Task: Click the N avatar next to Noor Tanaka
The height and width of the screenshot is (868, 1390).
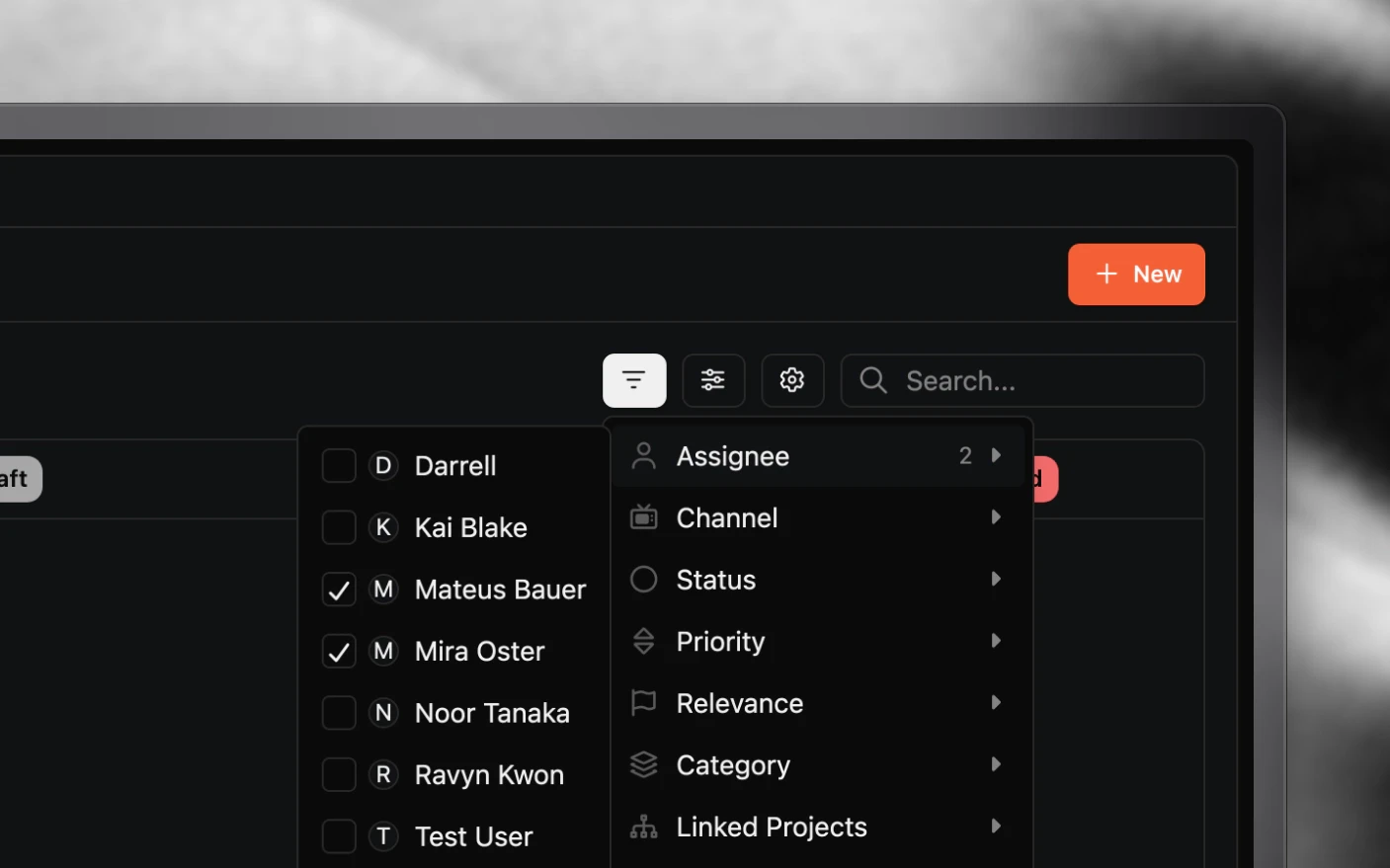Action: coord(383,713)
